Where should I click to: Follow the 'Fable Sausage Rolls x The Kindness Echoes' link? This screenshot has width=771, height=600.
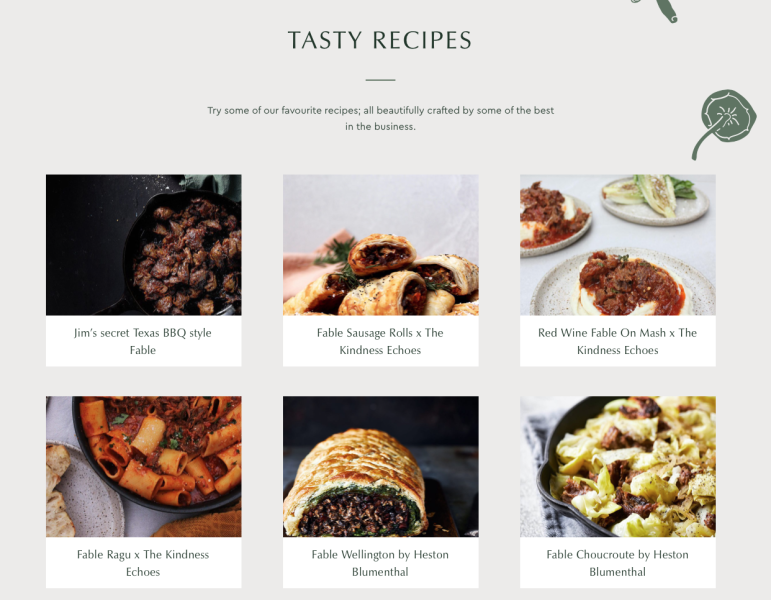(380, 341)
